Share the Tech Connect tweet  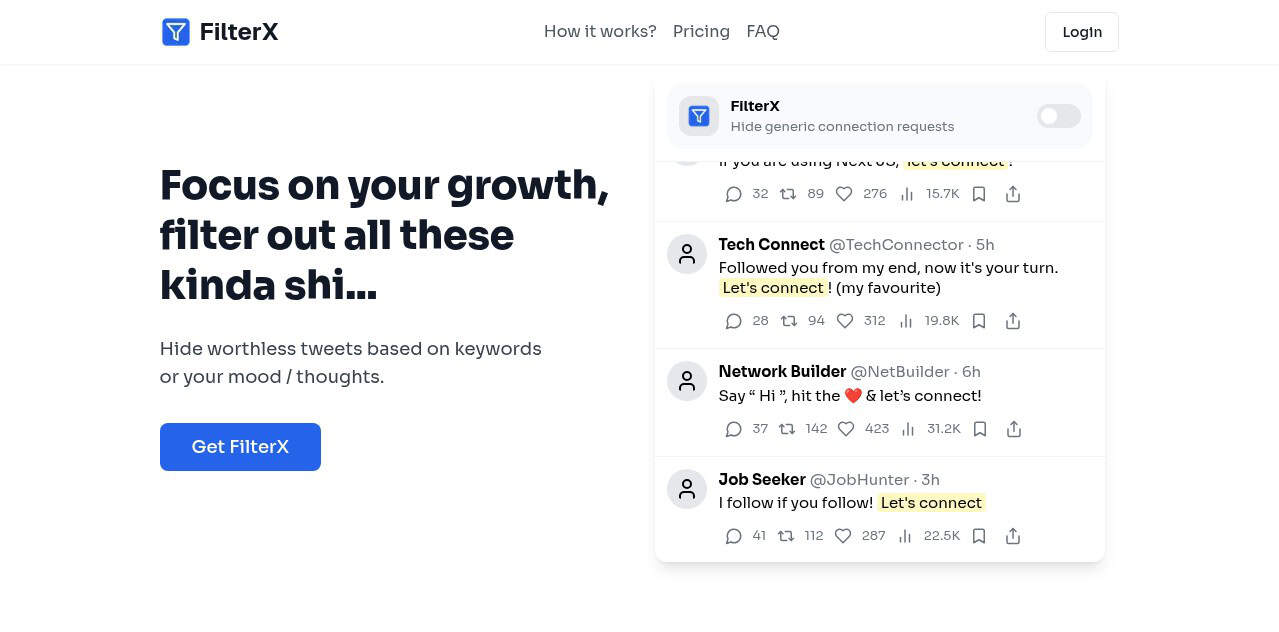coord(1013,321)
